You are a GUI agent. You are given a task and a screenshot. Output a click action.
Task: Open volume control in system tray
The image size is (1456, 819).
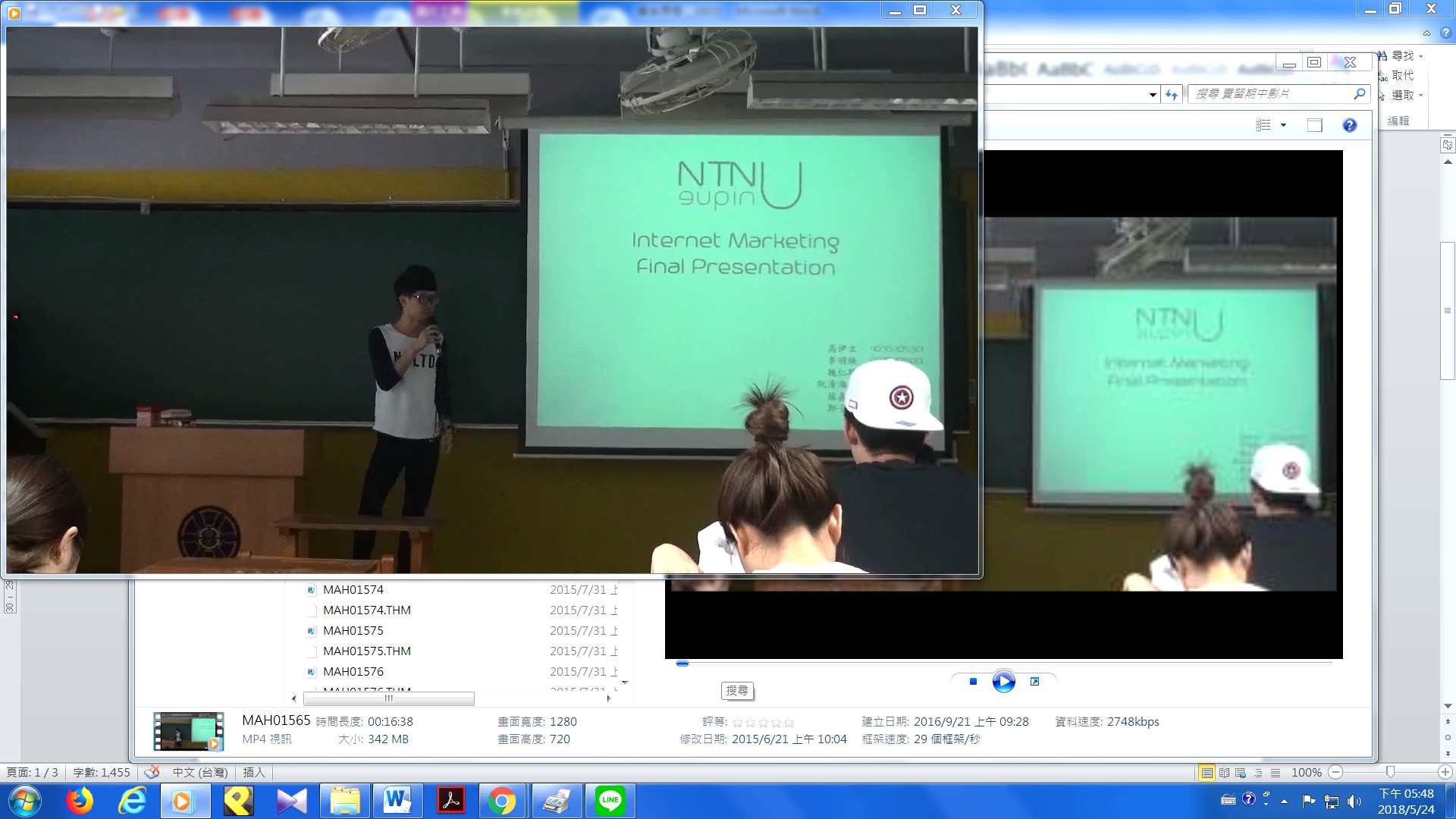coord(1354,801)
